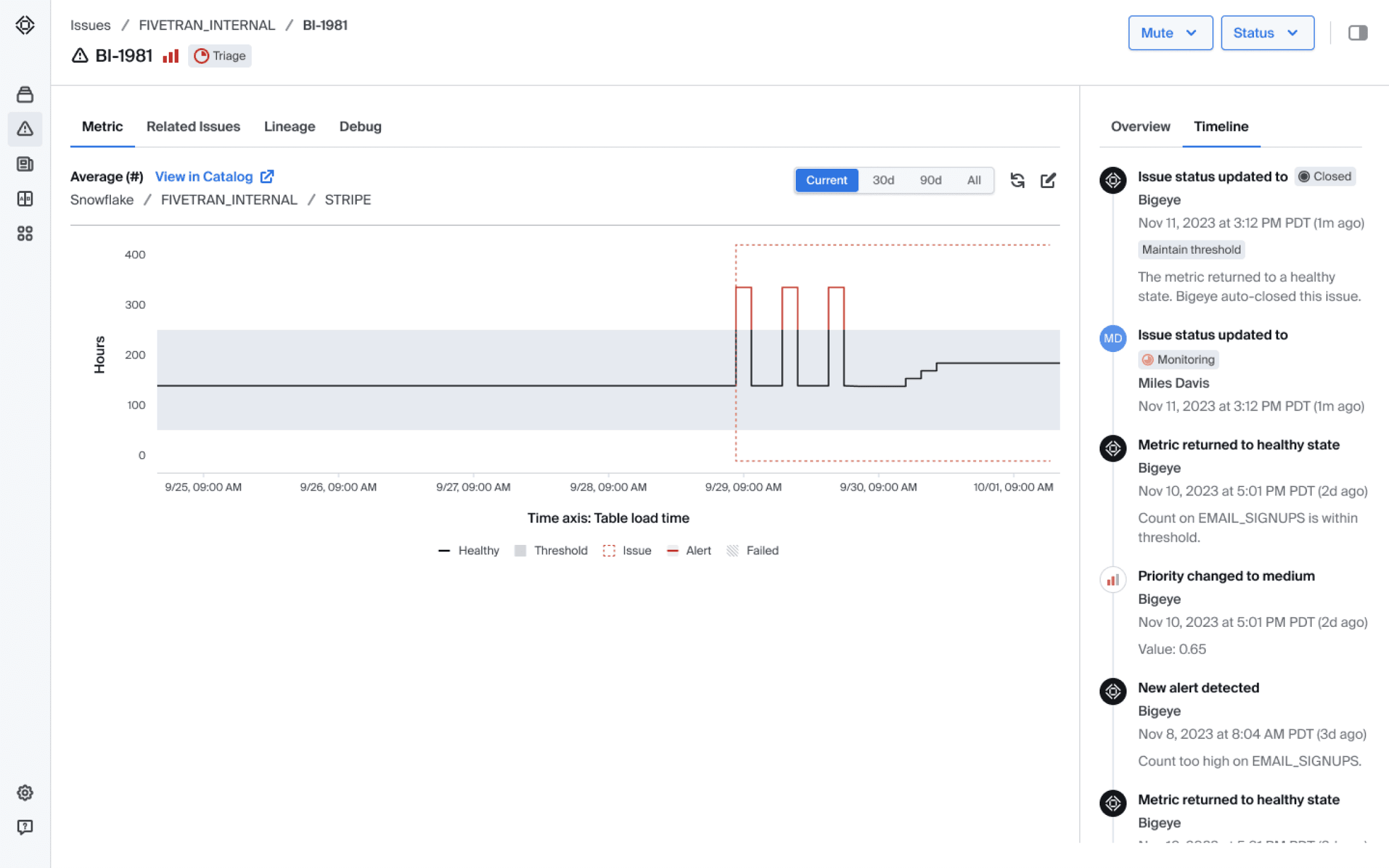The image size is (1389, 868).
Task: Open the Status dropdown
Action: click(1267, 33)
